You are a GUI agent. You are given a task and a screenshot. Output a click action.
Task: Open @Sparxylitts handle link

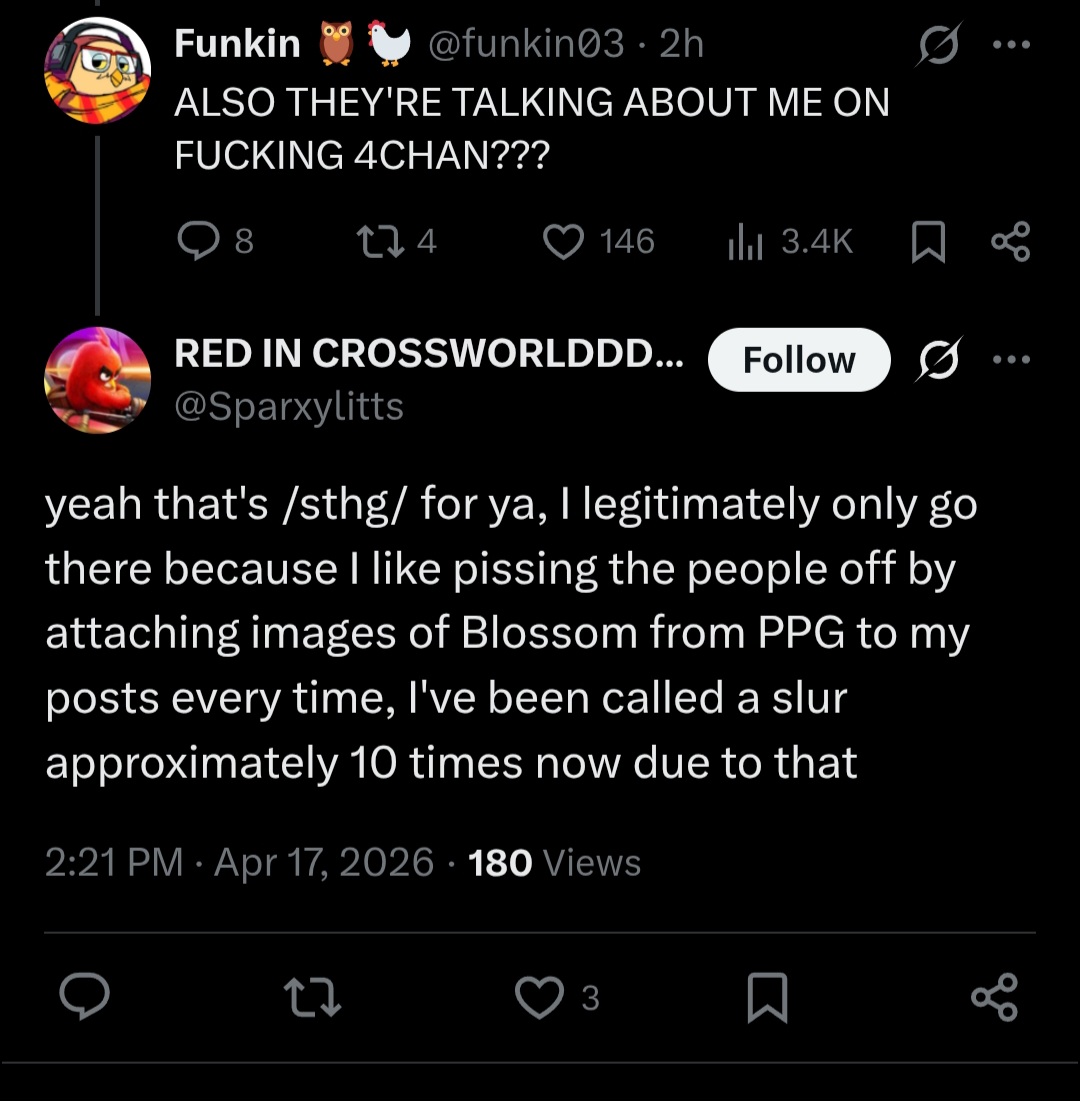click(x=289, y=407)
